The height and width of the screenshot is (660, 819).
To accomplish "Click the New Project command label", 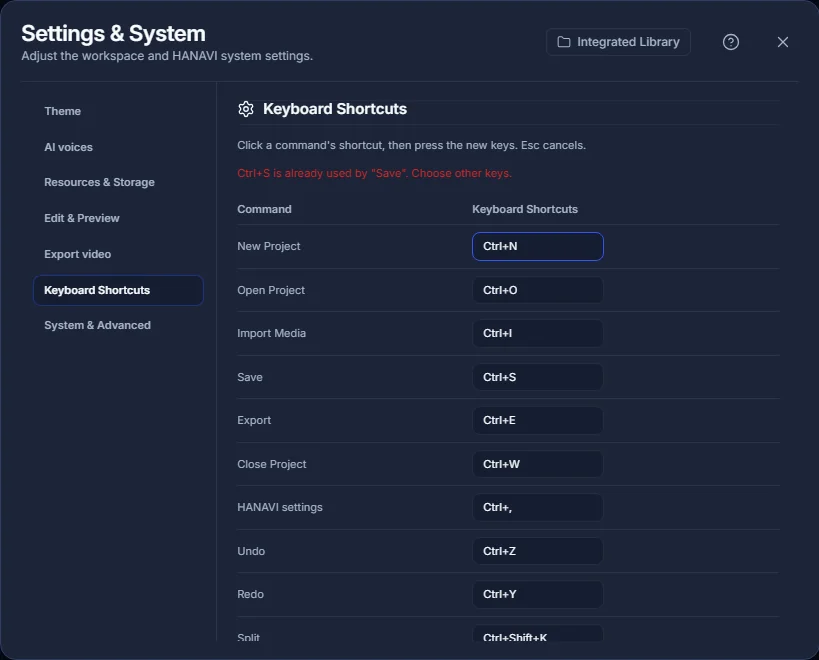I will 268,246.
